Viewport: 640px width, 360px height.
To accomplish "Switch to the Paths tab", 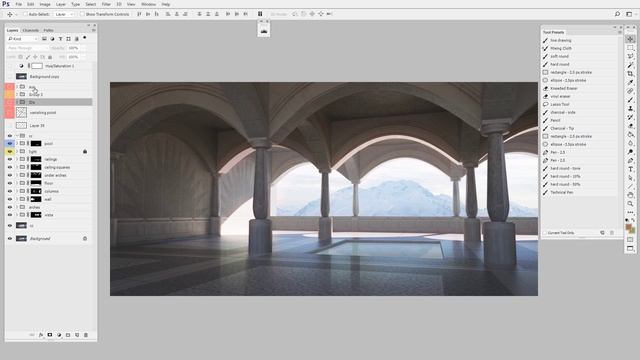I will point(48,30).
